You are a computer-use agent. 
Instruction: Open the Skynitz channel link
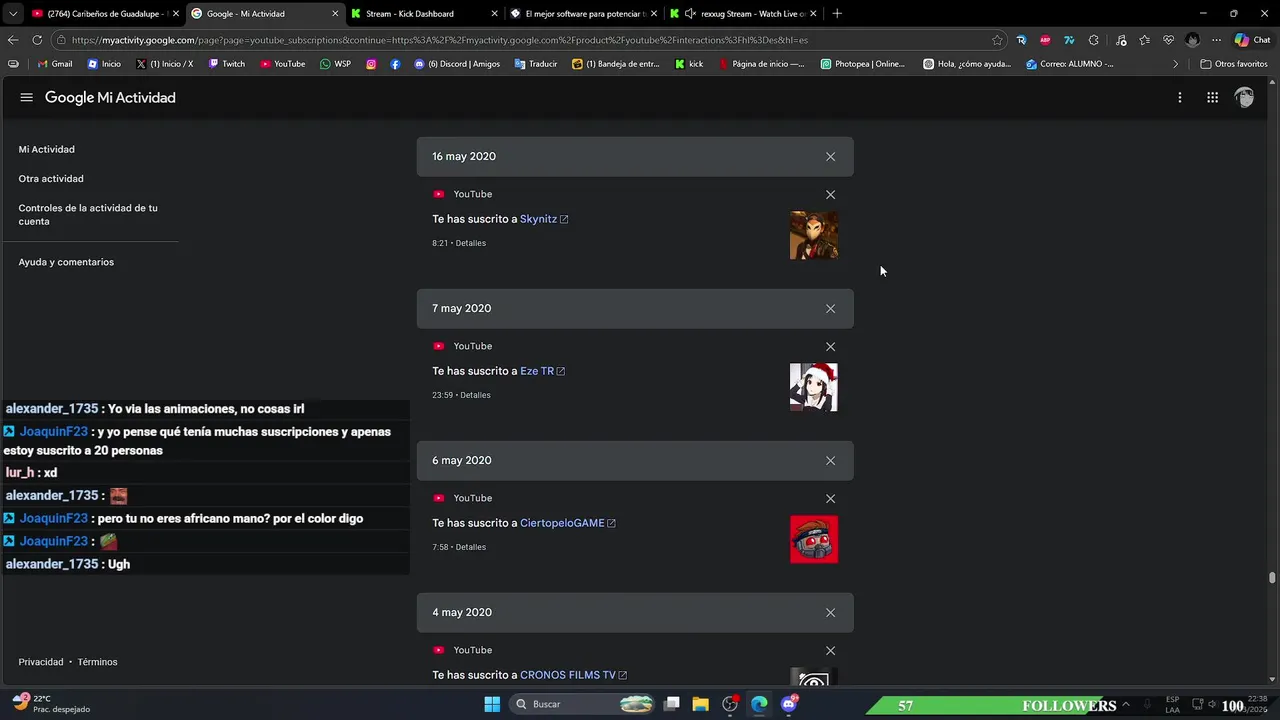tap(544, 219)
